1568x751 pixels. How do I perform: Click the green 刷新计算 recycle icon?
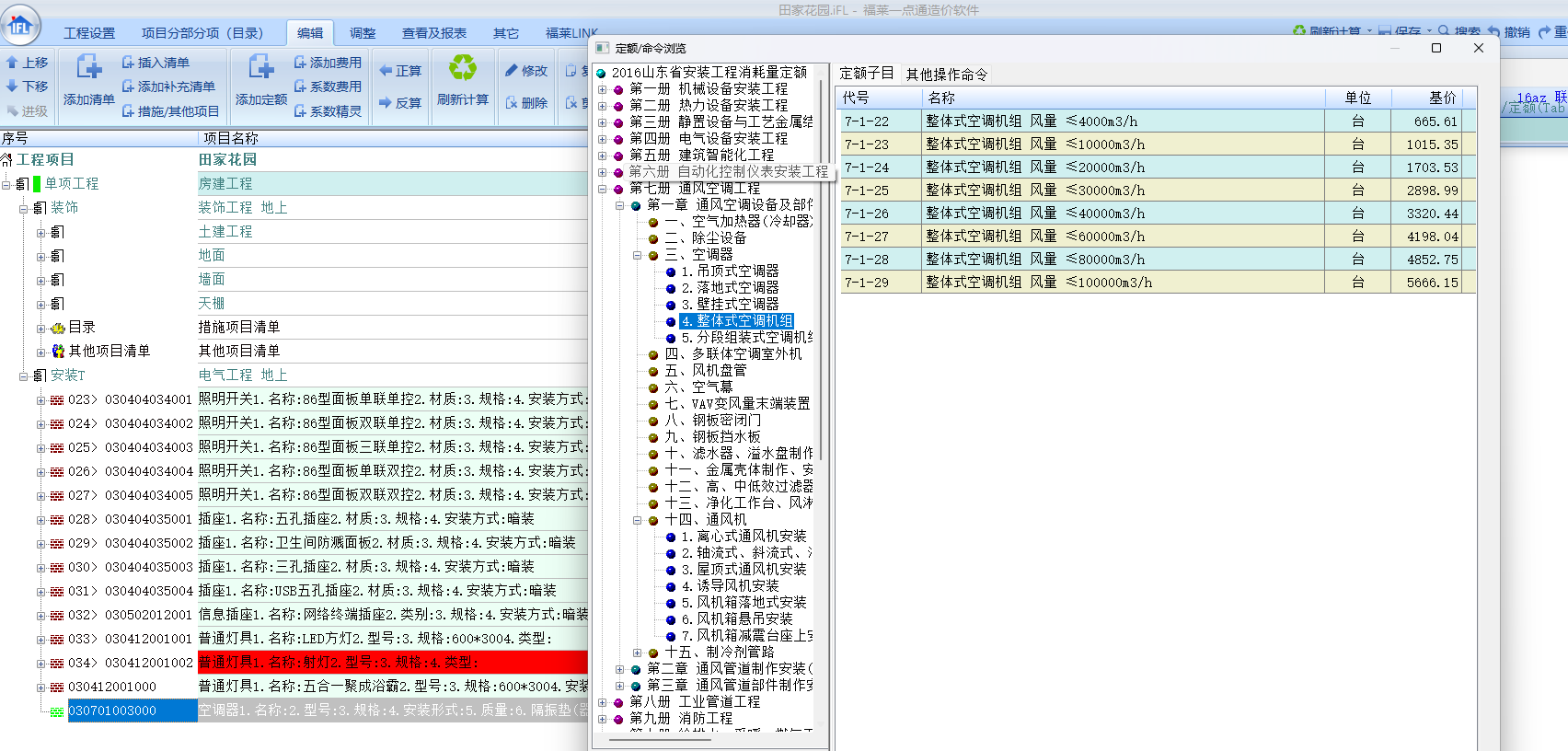click(x=462, y=68)
